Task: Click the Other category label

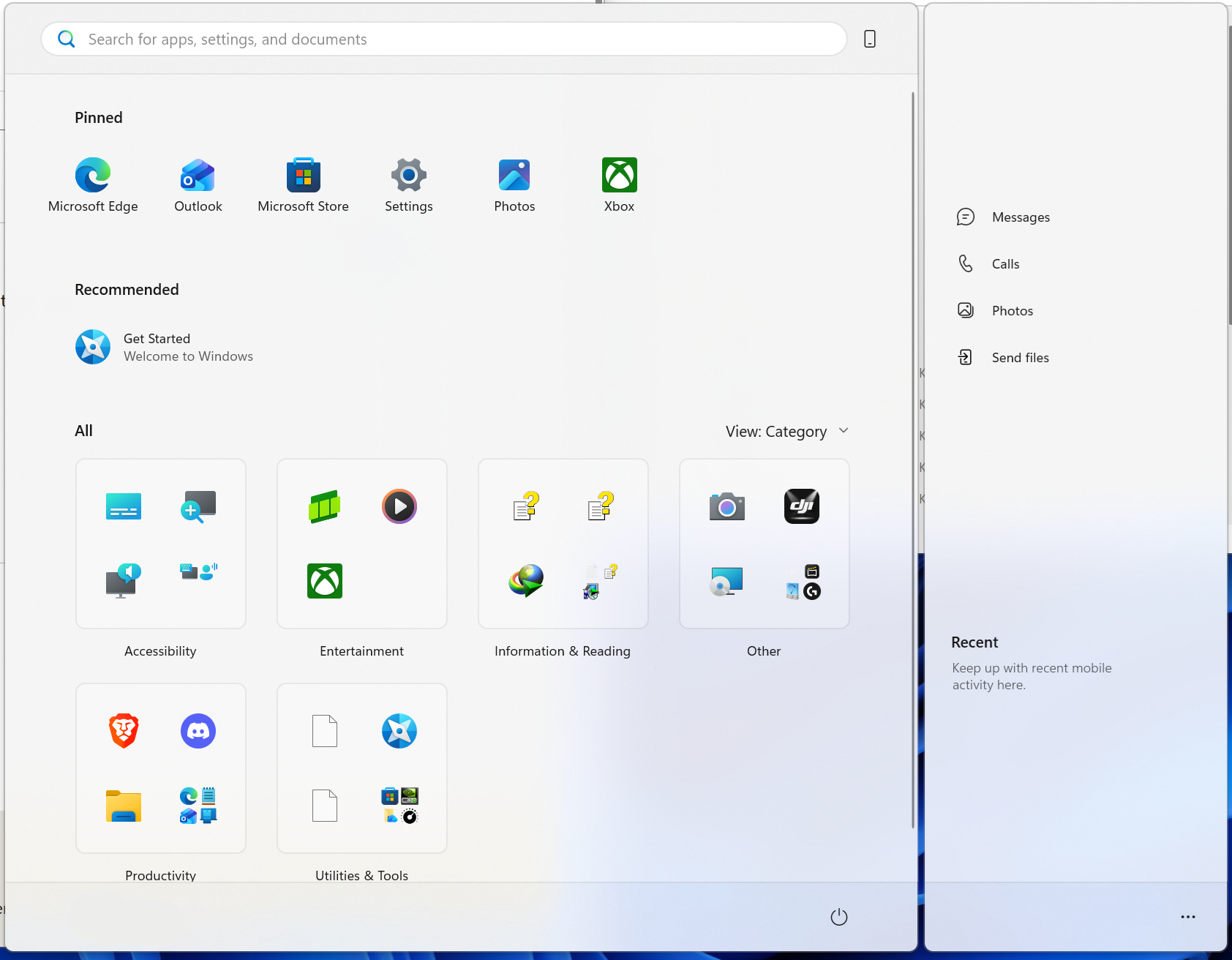Action: point(764,651)
